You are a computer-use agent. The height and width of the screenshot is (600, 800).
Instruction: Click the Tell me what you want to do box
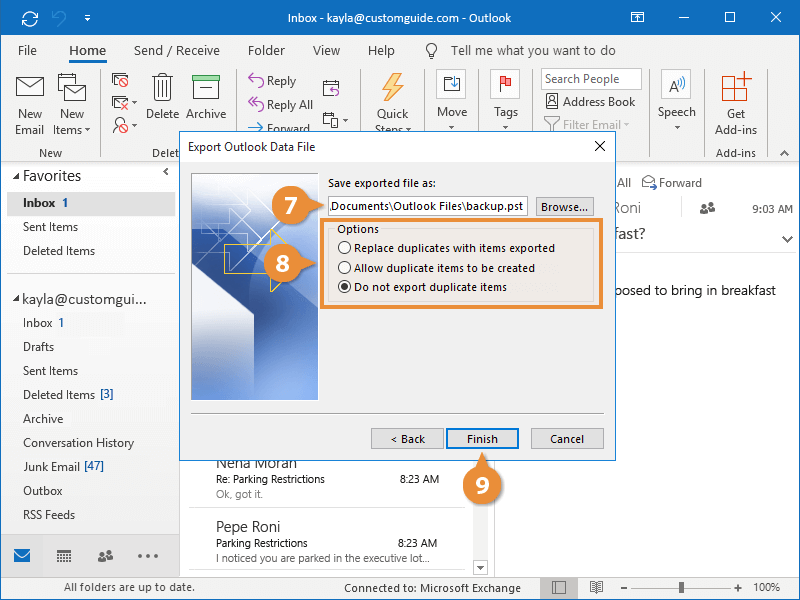(x=533, y=51)
